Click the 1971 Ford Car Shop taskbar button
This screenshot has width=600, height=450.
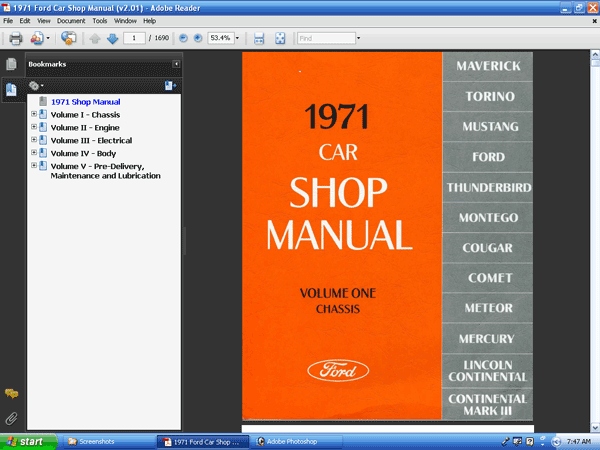tap(203, 442)
